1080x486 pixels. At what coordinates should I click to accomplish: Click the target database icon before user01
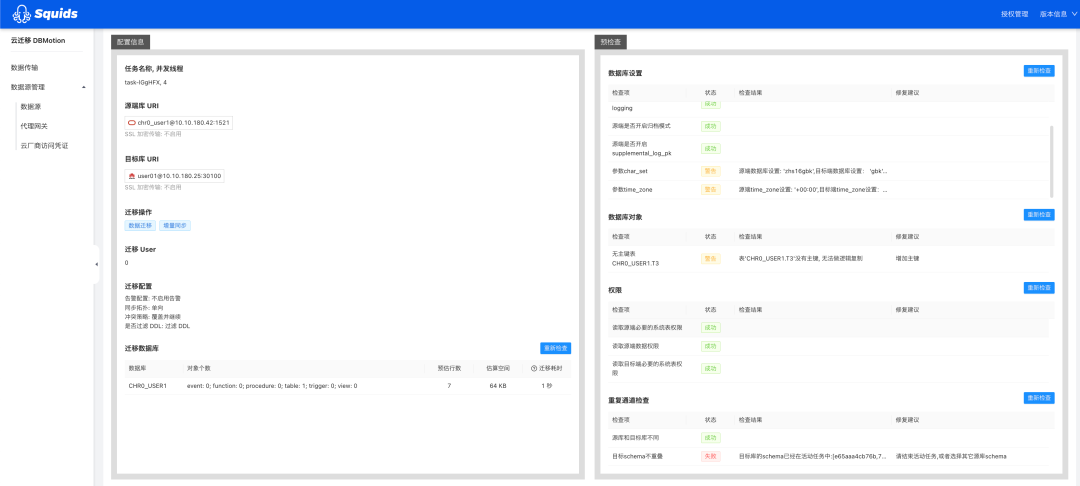tap(132, 176)
